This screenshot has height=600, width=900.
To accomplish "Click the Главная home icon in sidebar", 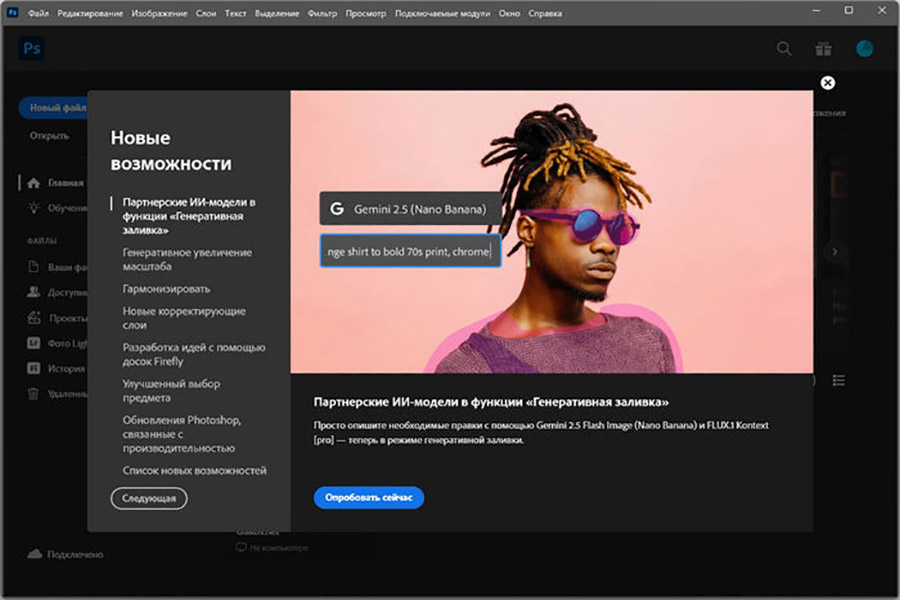I will (x=34, y=184).
